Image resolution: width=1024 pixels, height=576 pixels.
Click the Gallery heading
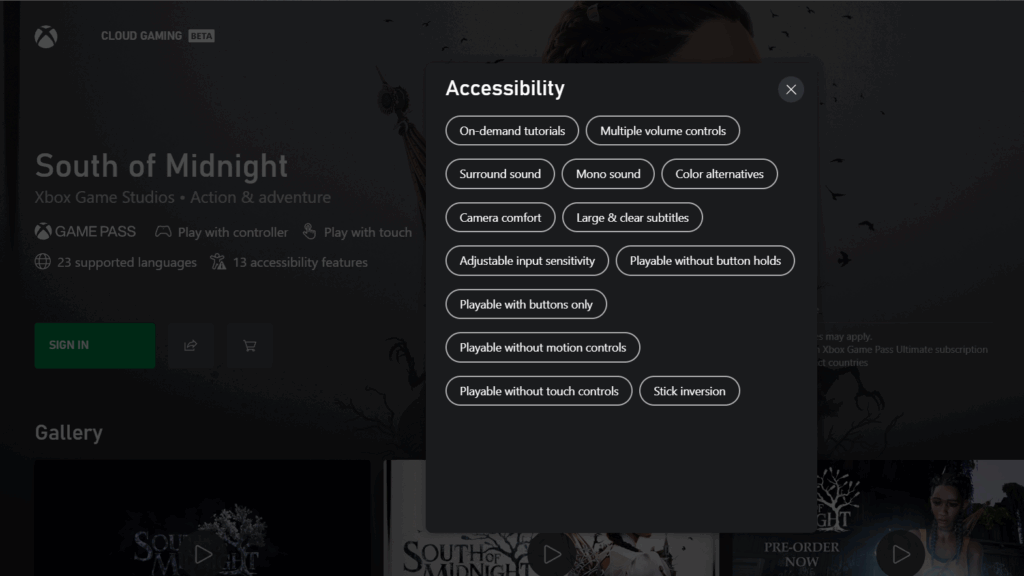coord(69,433)
